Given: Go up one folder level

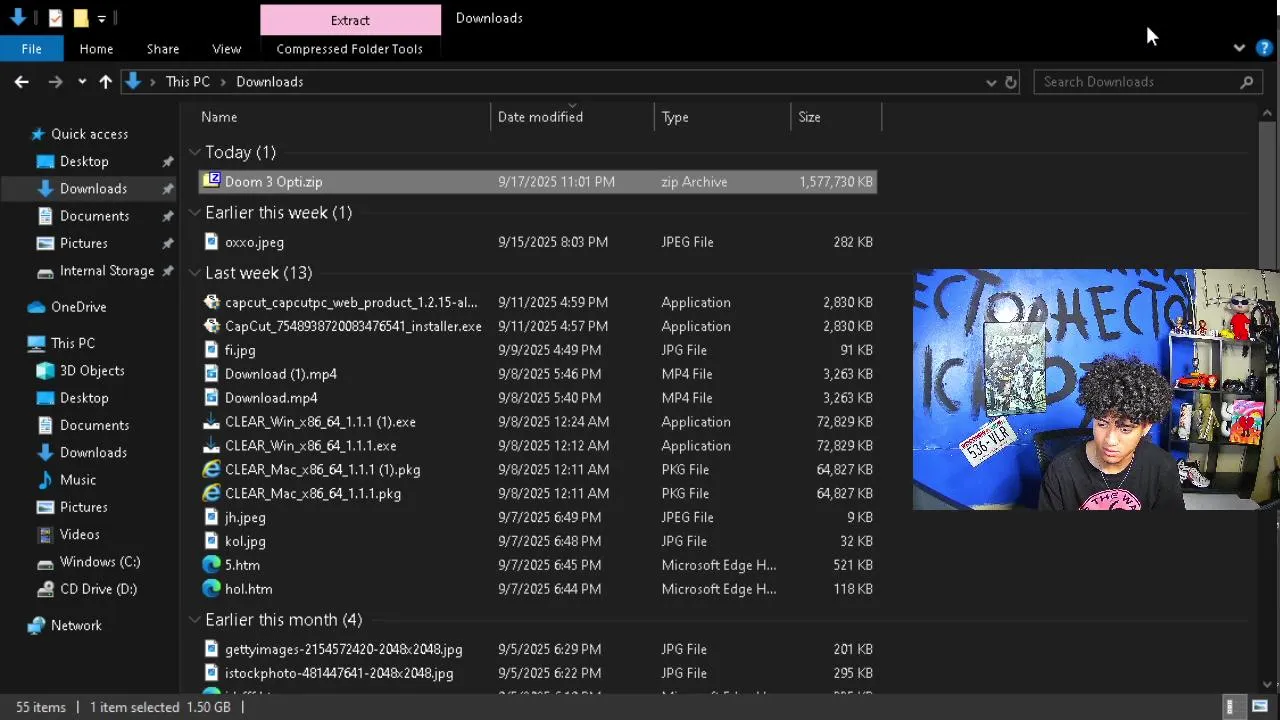Looking at the screenshot, I should (105, 82).
